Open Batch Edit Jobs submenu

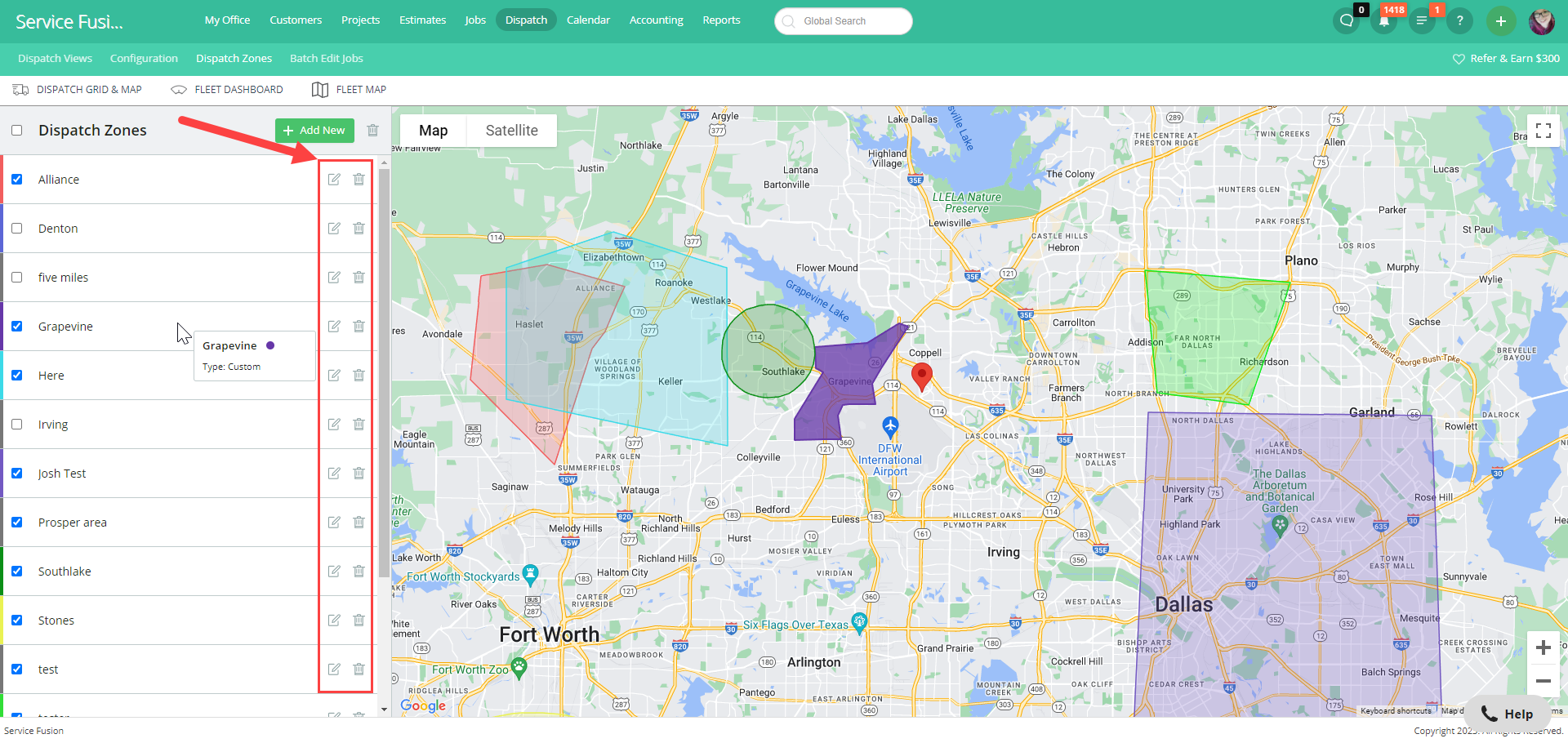pyautogui.click(x=327, y=59)
